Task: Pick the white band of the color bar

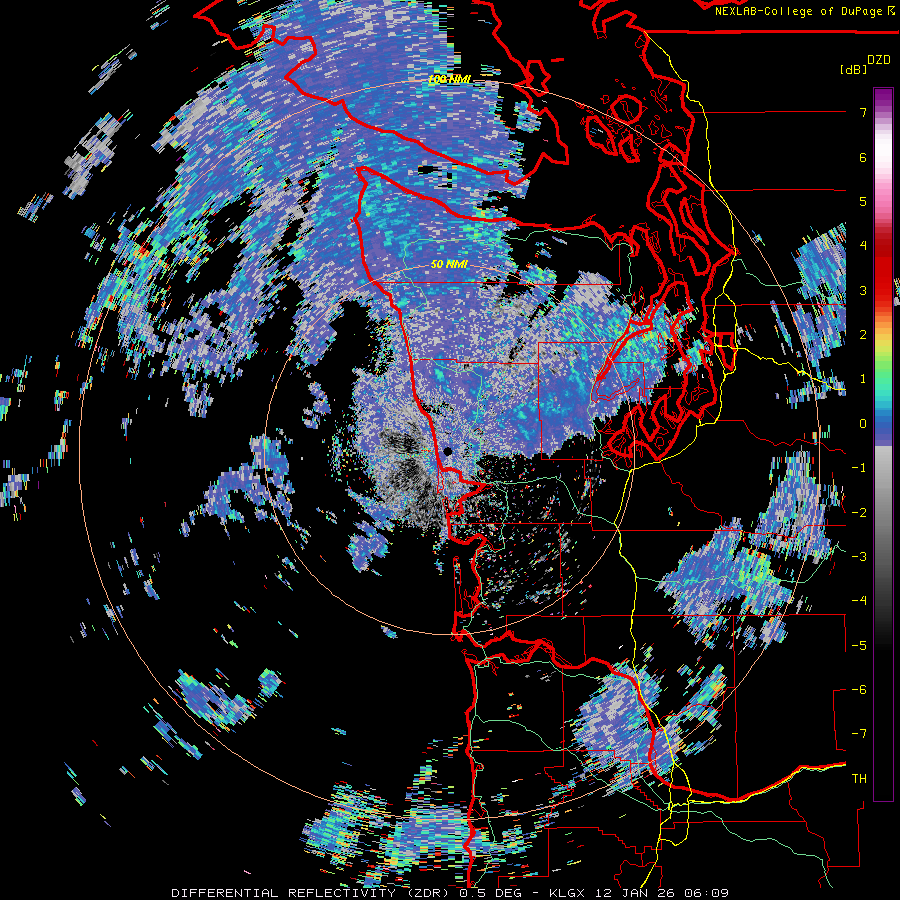Action: coord(883,150)
